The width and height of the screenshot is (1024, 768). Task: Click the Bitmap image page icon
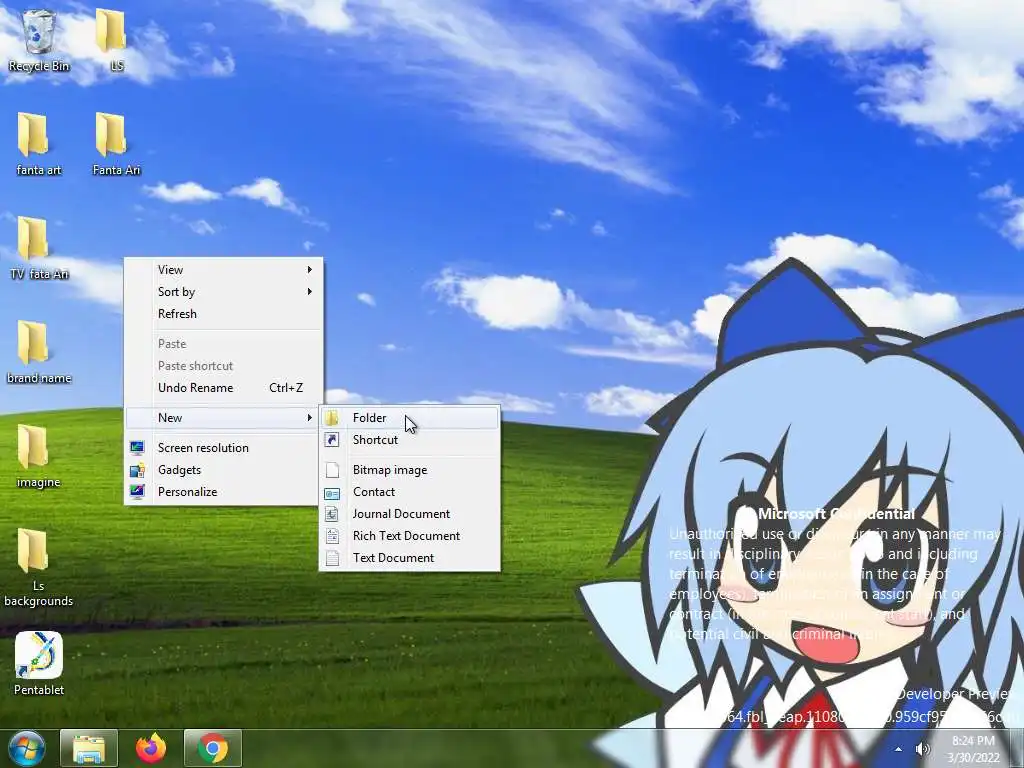pos(332,470)
